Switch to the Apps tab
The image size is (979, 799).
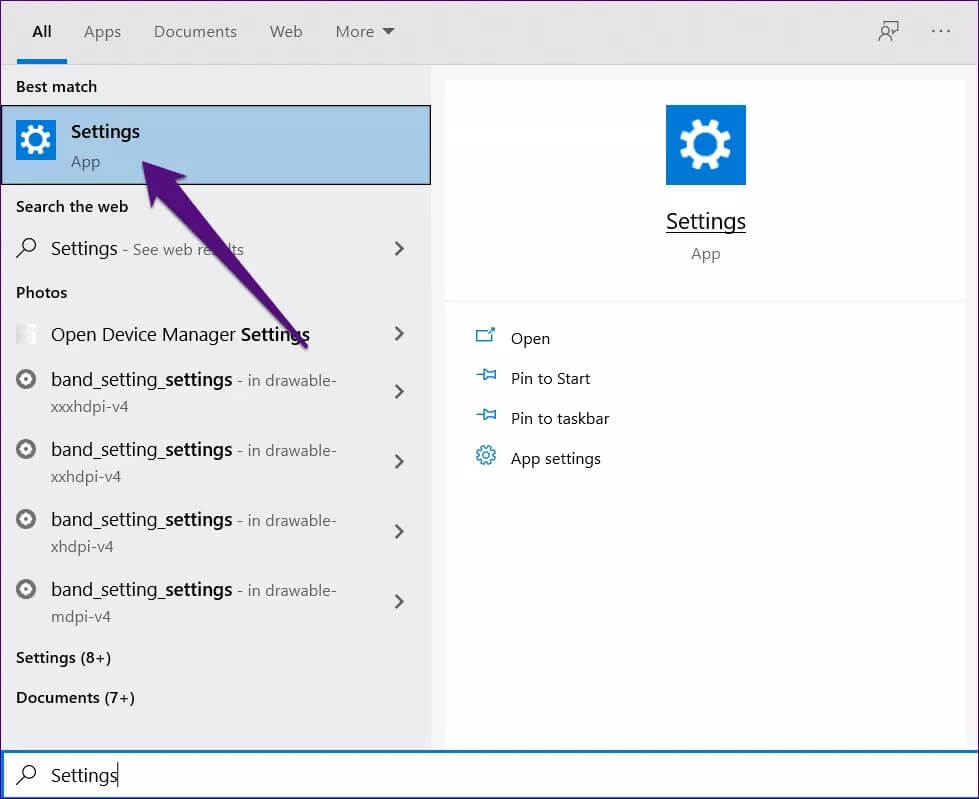pyautogui.click(x=102, y=31)
